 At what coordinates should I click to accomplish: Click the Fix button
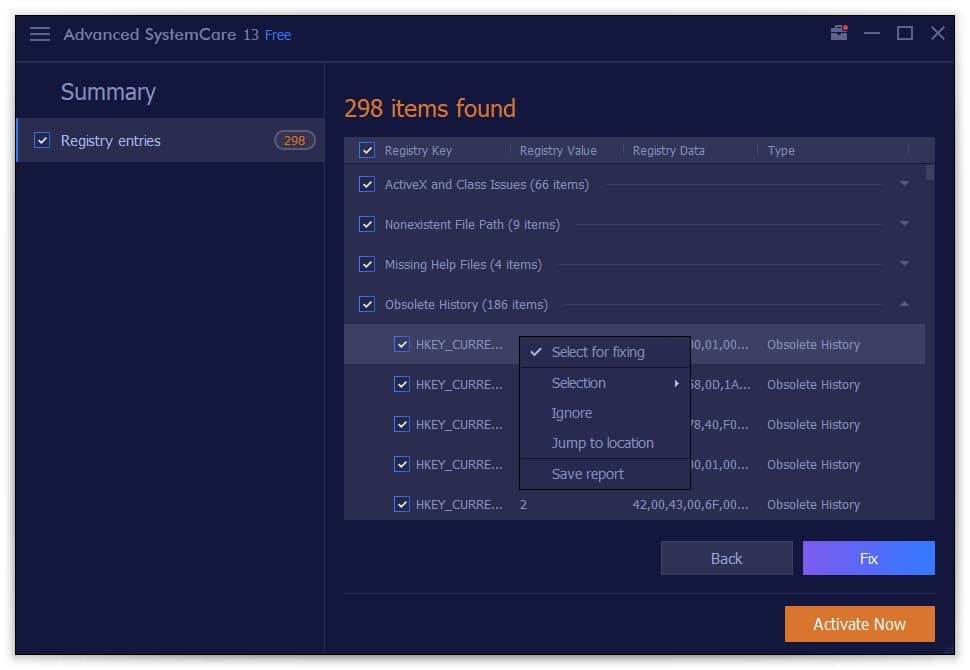[x=869, y=559]
